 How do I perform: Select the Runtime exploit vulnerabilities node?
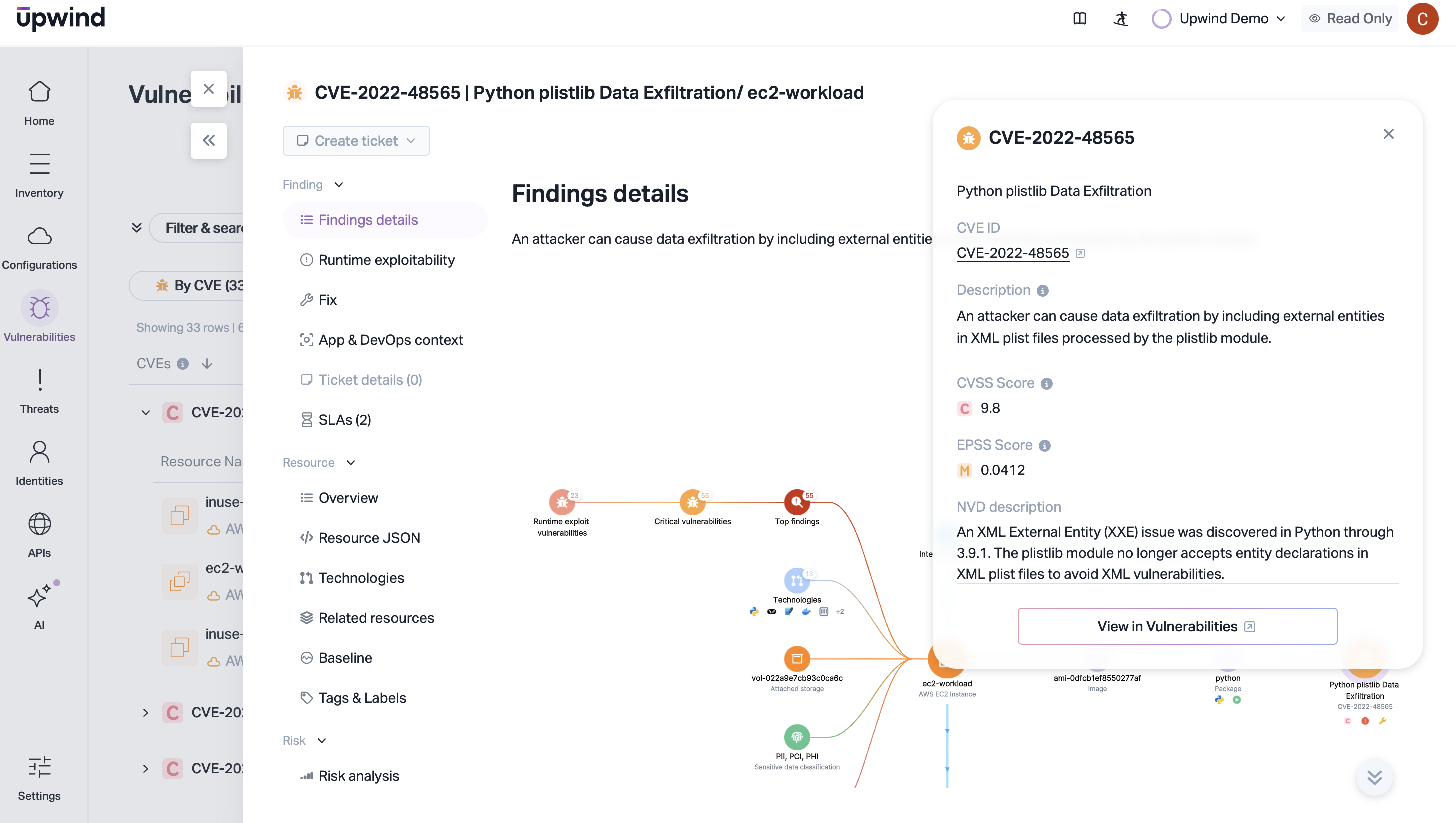[x=561, y=502]
